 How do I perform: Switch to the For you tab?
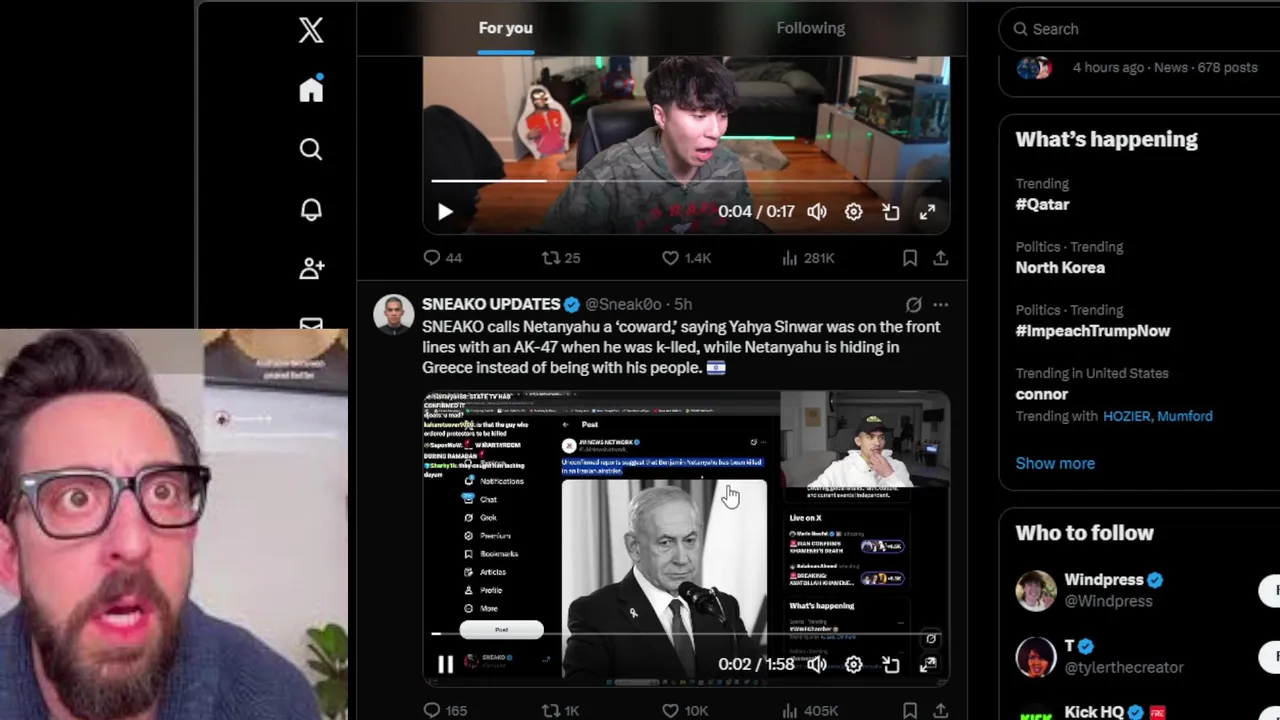(x=505, y=28)
